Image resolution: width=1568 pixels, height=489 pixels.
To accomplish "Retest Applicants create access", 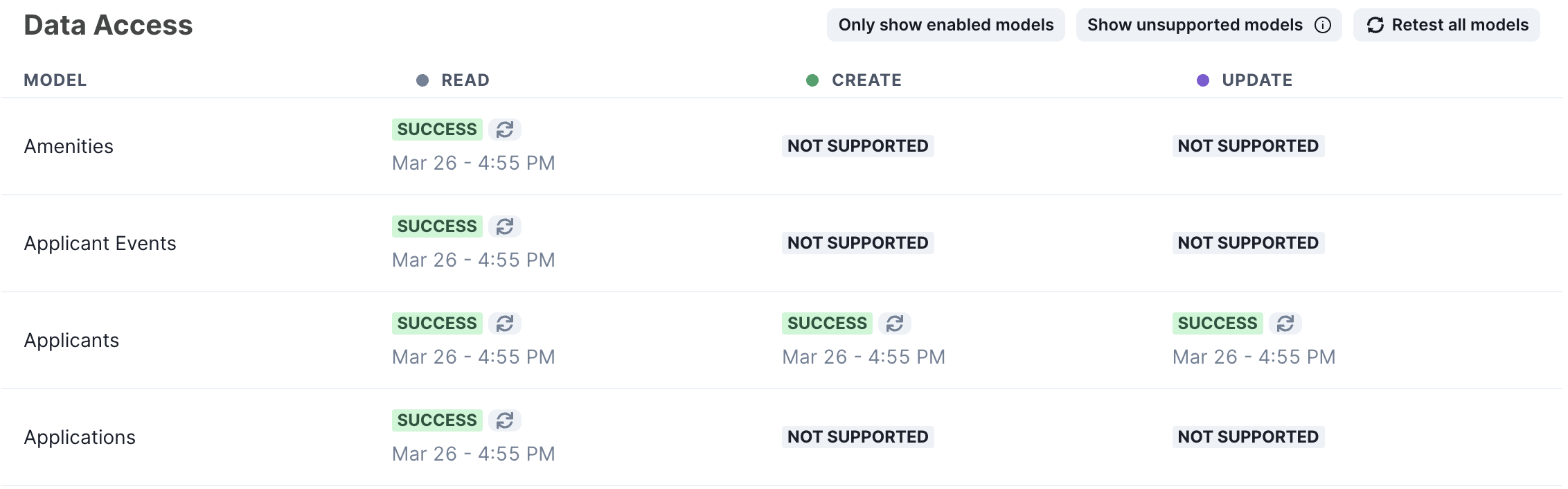I will tap(895, 323).
